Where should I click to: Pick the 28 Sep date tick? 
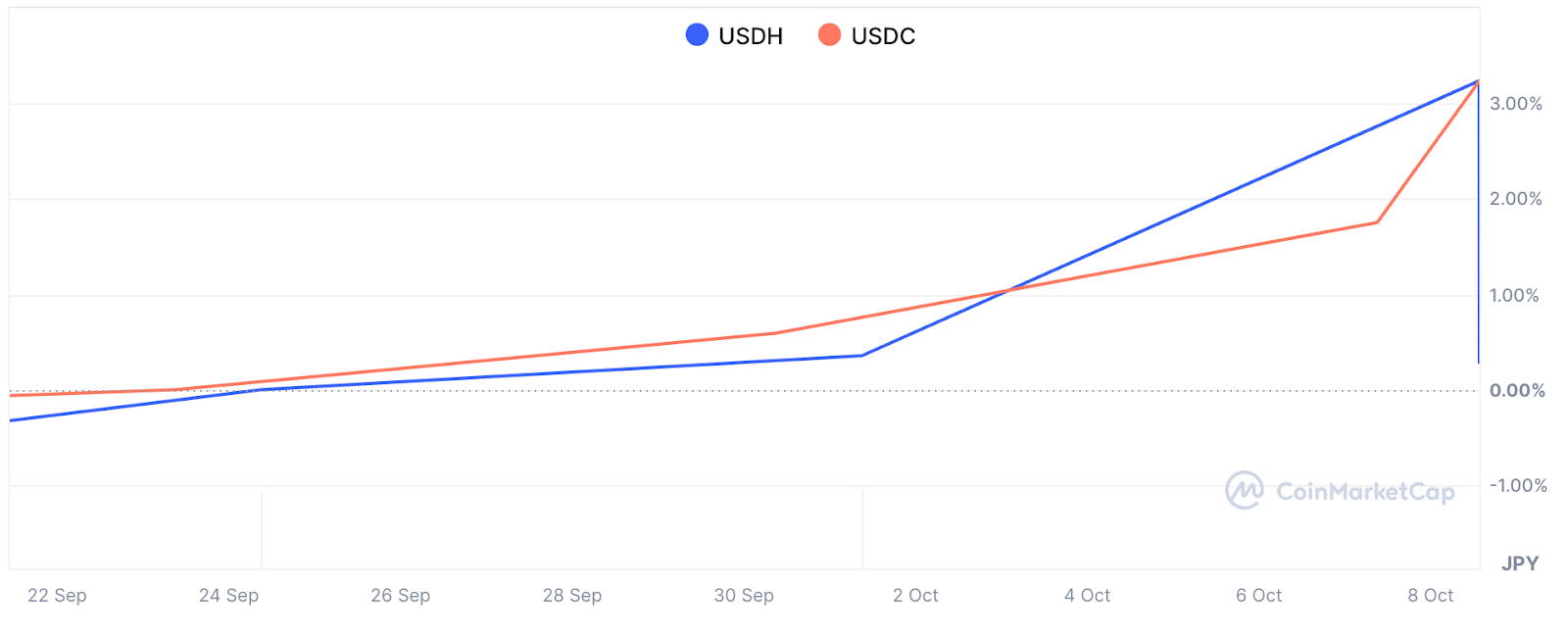(x=572, y=596)
